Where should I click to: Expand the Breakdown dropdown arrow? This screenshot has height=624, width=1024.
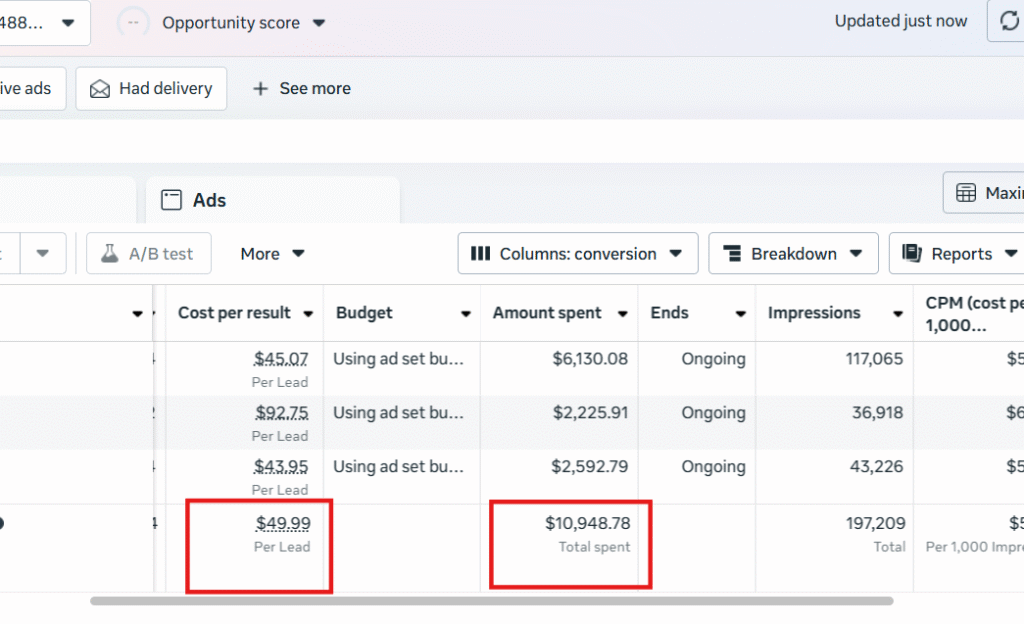coord(857,254)
